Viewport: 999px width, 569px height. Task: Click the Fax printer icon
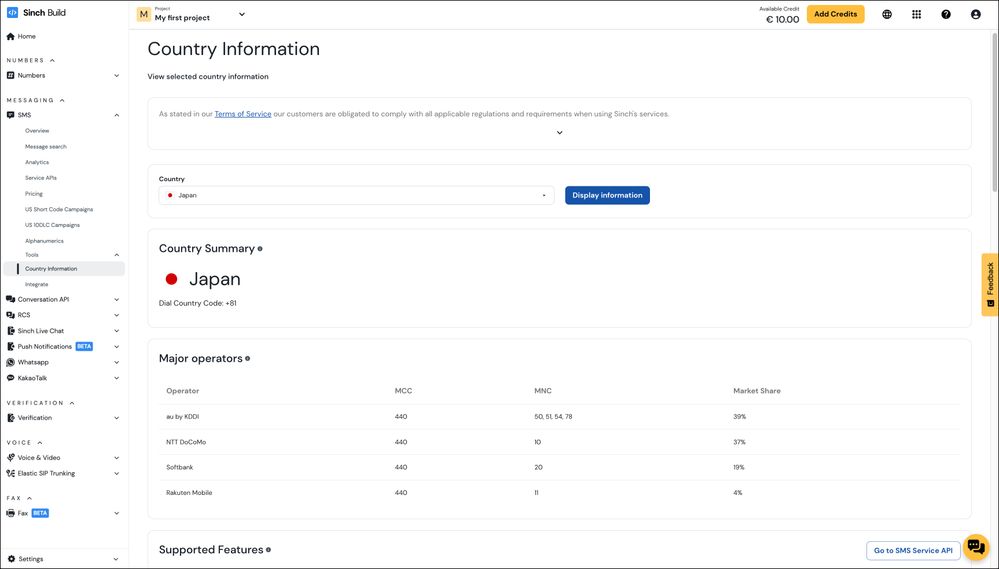pos(10,513)
